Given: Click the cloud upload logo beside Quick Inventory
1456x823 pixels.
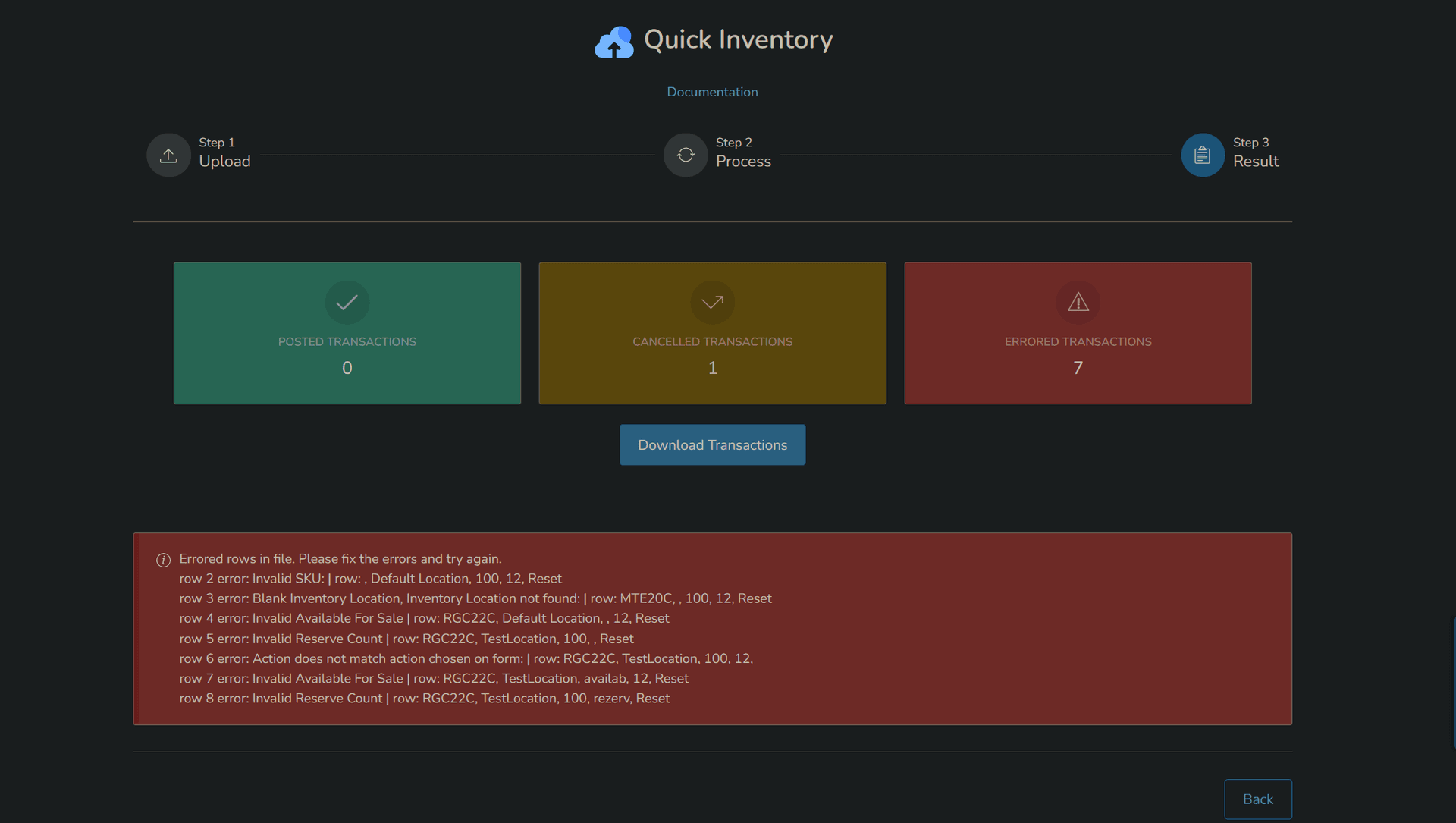Looking at the screenshot, I should [613, 42].
